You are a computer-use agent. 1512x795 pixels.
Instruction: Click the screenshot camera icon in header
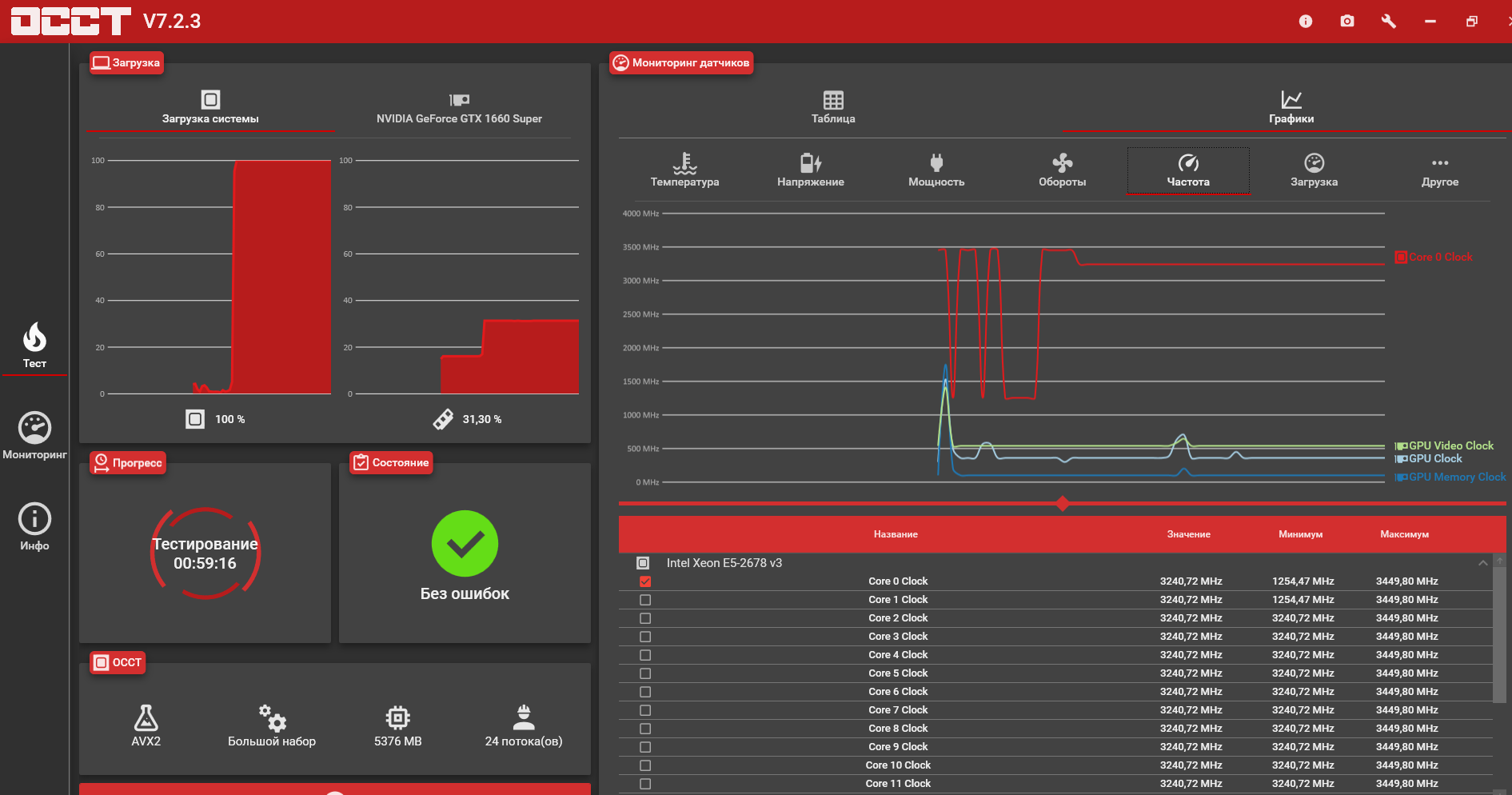(1347, 21)
